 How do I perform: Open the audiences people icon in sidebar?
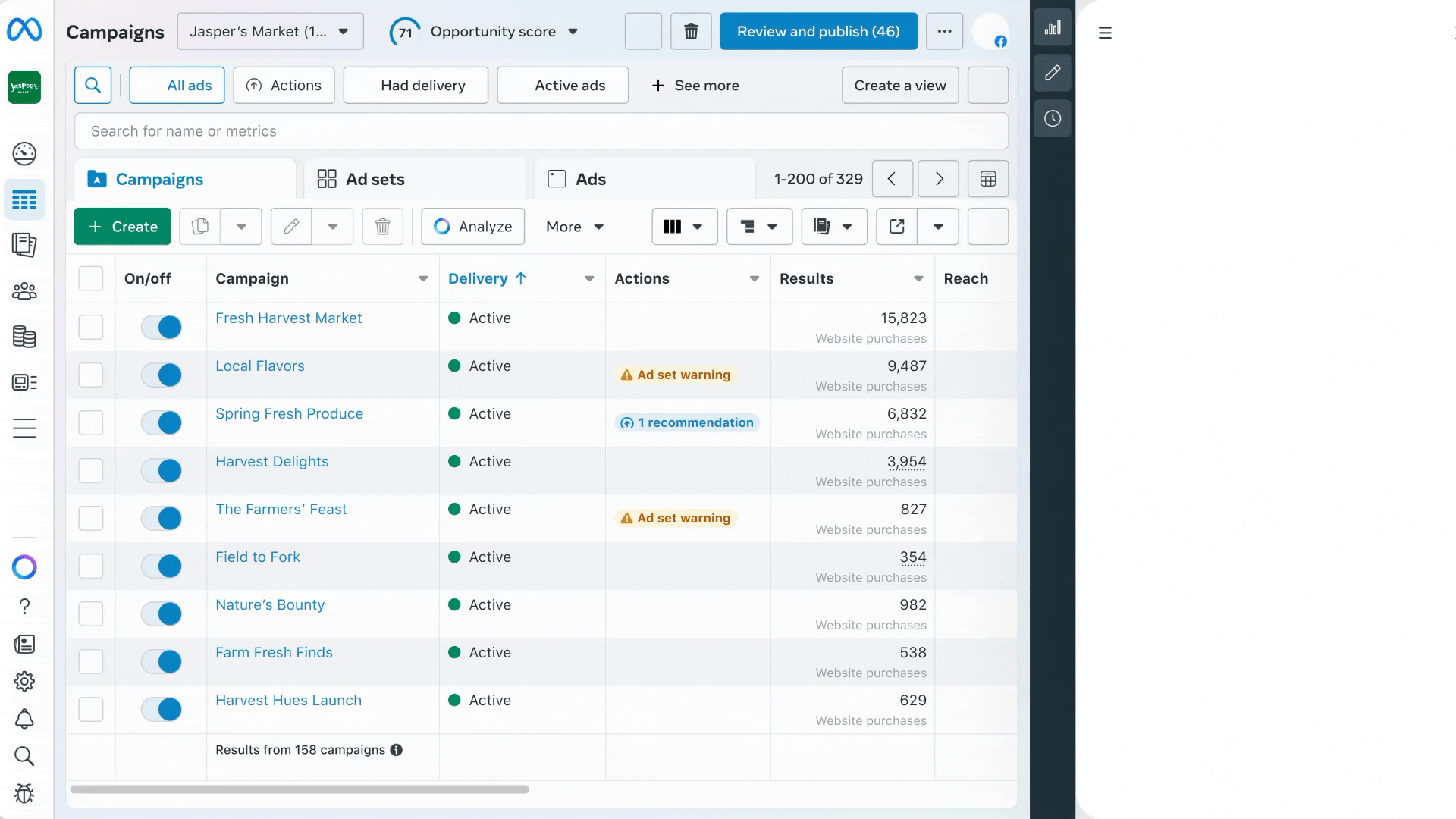(x=24, y=291)
